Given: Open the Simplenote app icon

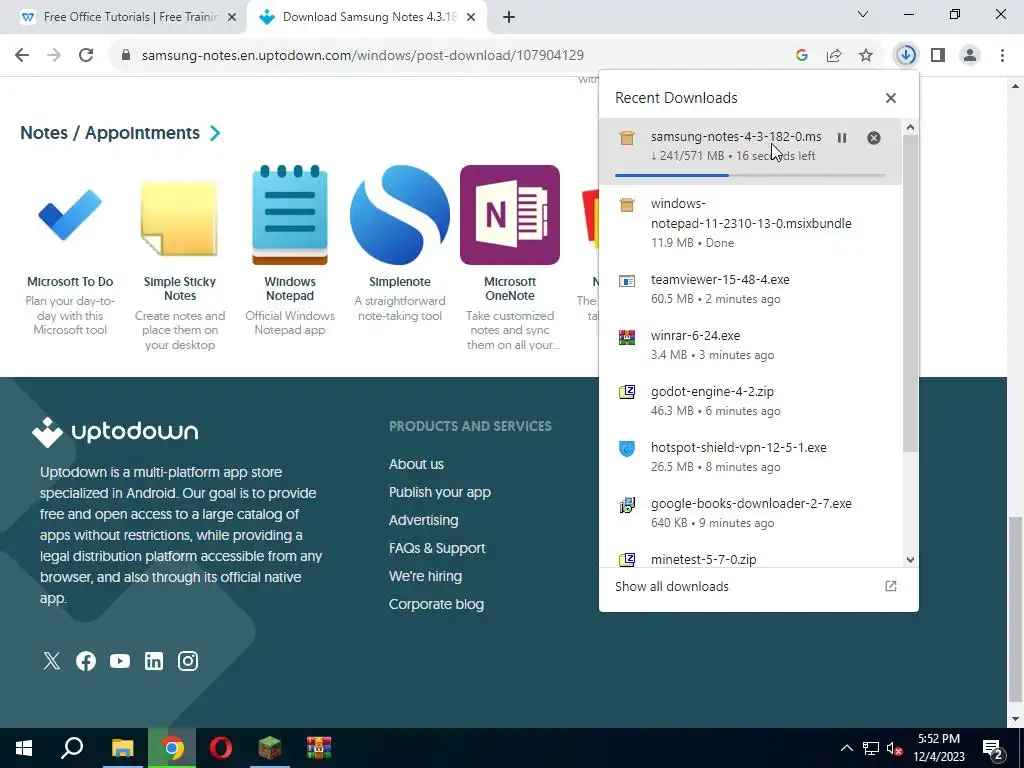Looking at the screenshot, I should click(x=400, y=215).
